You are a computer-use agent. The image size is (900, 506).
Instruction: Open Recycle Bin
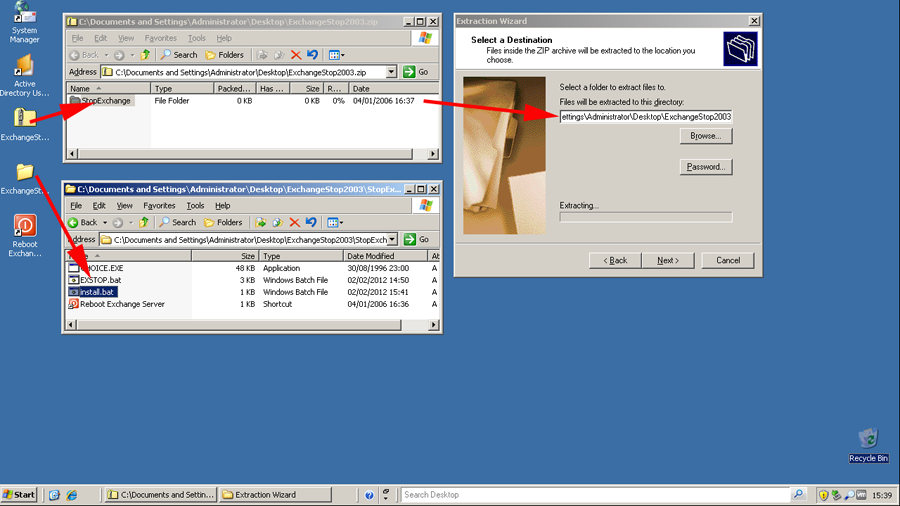pos(868,445)
